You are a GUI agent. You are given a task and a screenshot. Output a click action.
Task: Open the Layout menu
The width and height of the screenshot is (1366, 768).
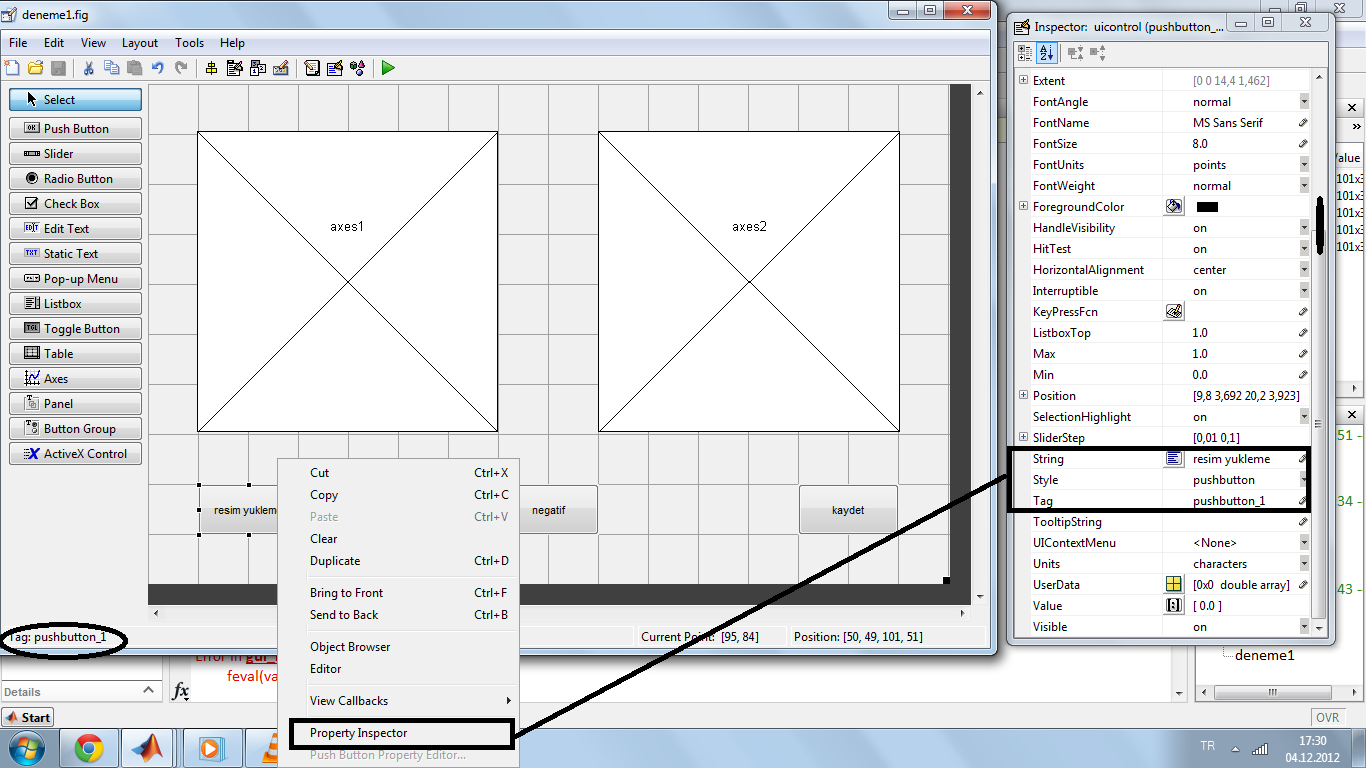tap(139, 43)
